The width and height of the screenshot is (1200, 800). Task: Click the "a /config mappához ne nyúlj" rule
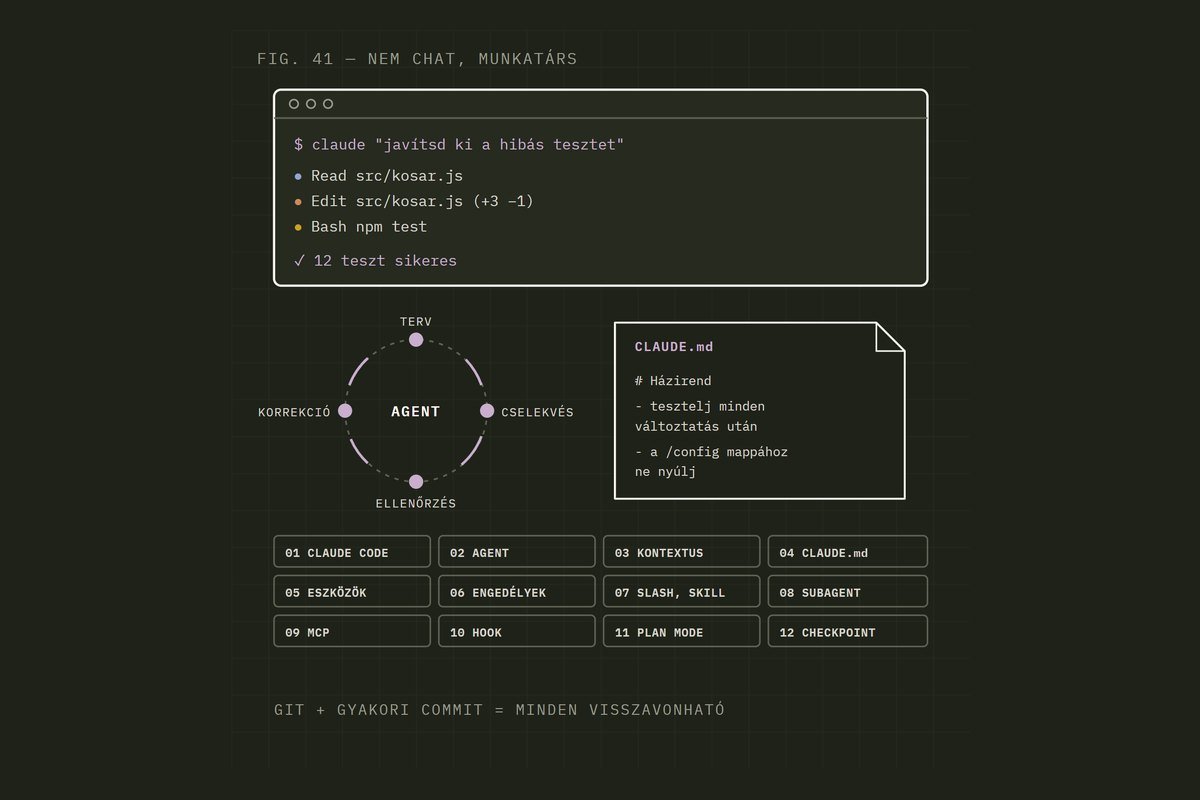pyautogui.click(x=711, y=462)
